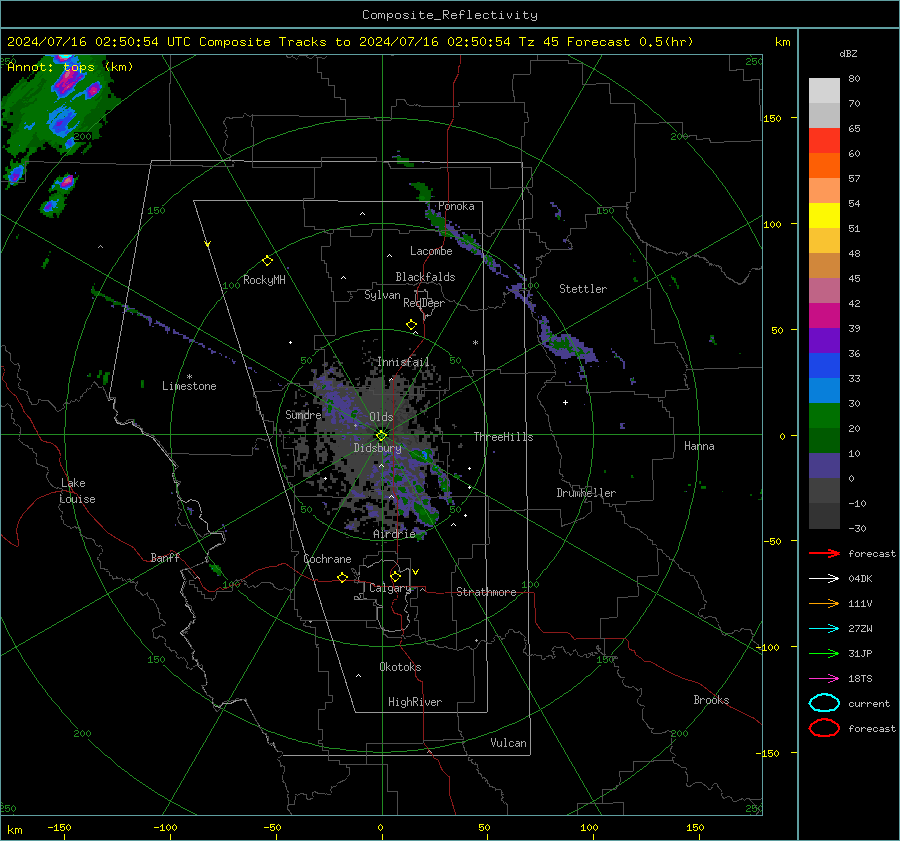Click the orange 111V arrow icon

click(824, 603)
